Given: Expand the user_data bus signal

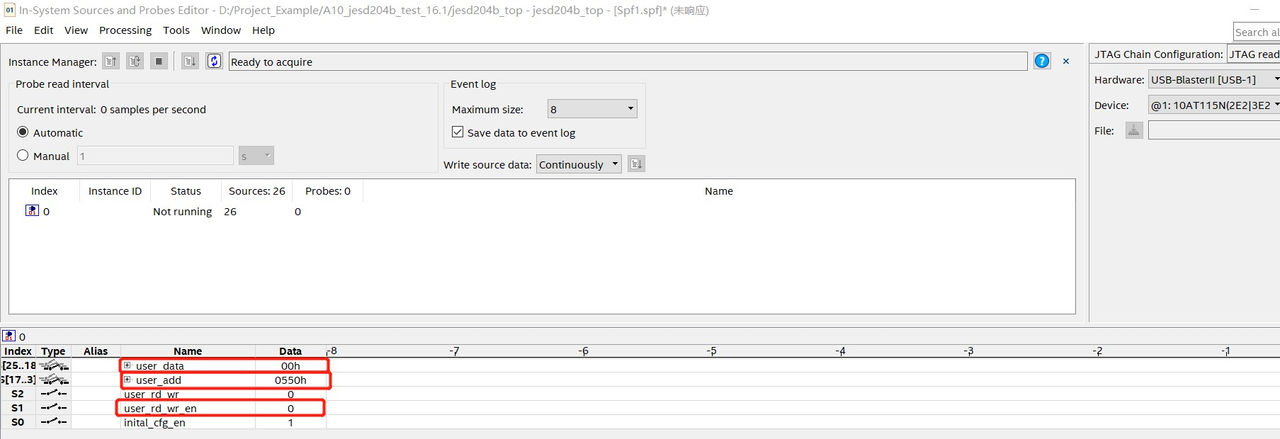Looking at the screenshot, I should point(127,366).
